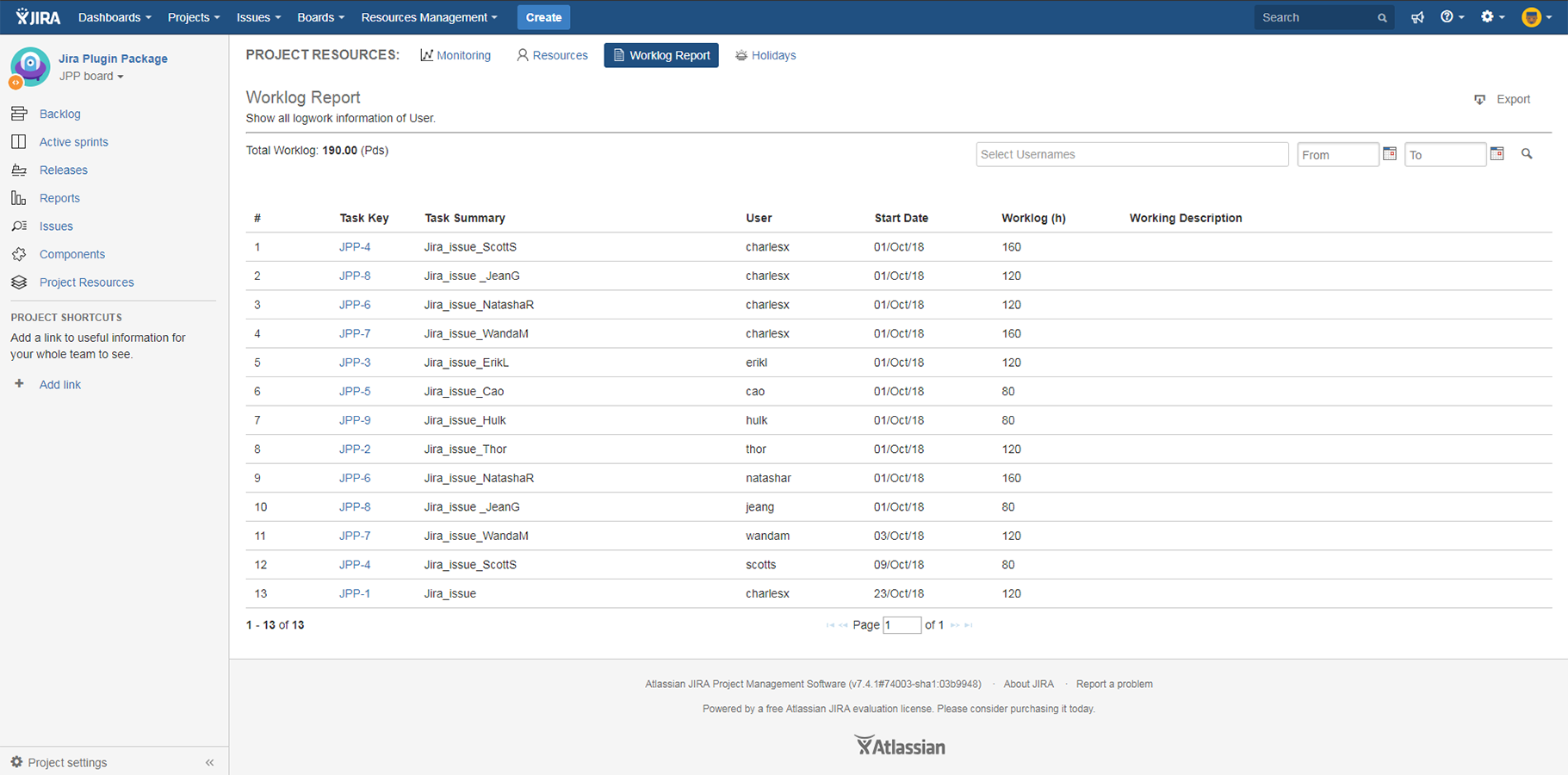Open task JPP-3 link

pyautogui.click(x=355, y=363)
